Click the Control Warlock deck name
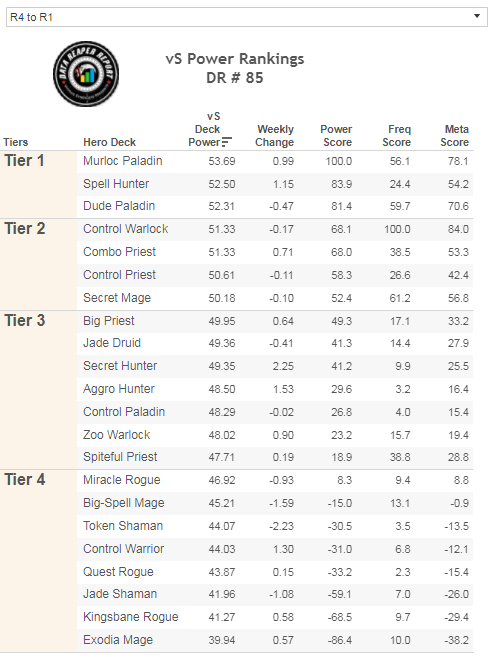 tap(126, 229)
